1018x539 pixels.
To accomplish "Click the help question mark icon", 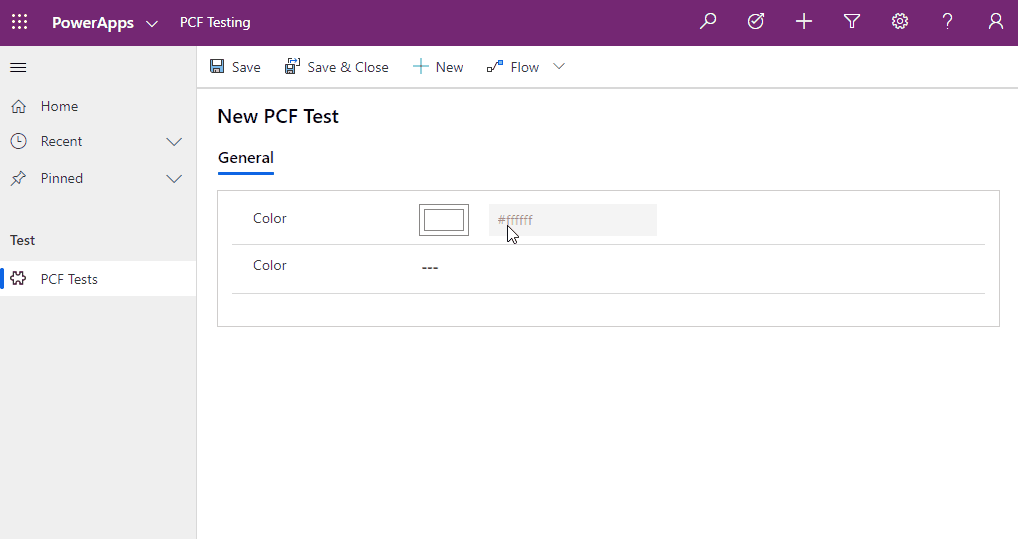I will click(948, 22).
